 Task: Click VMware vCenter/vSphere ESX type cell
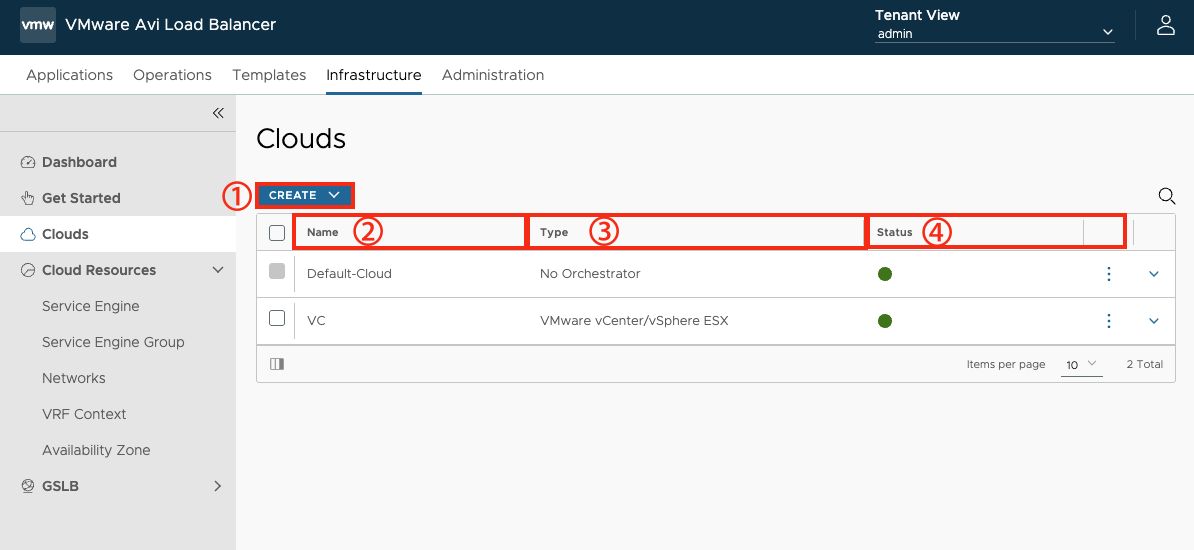[634, 321]
